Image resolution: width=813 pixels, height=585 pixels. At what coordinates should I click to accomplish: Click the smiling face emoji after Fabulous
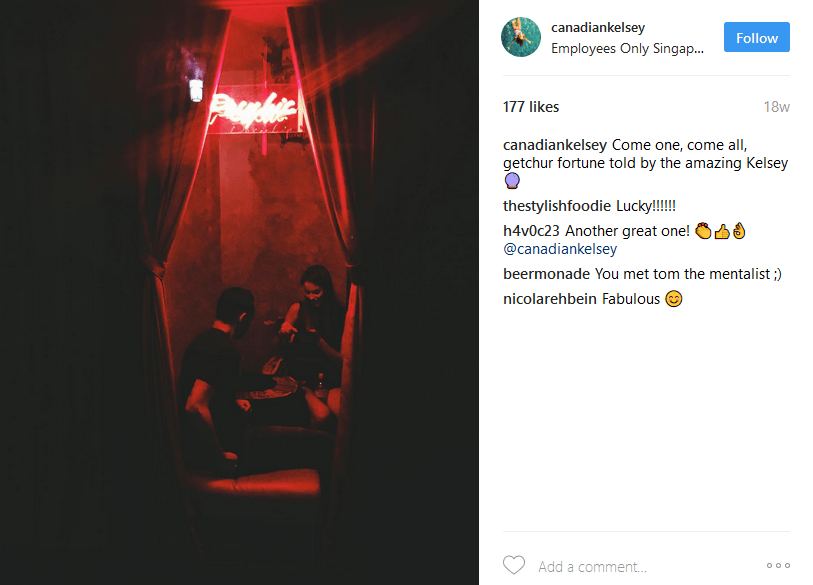tap(674, 299)
